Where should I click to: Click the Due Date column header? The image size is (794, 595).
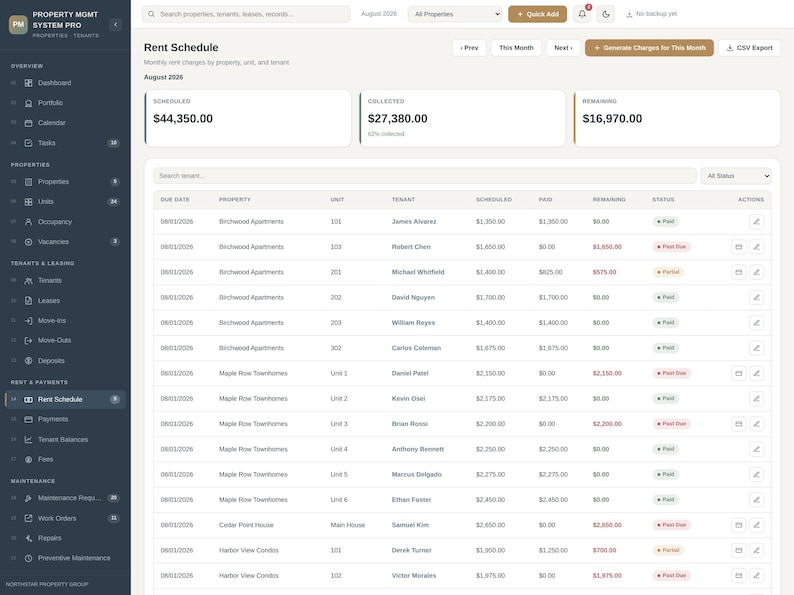[175, 200]
